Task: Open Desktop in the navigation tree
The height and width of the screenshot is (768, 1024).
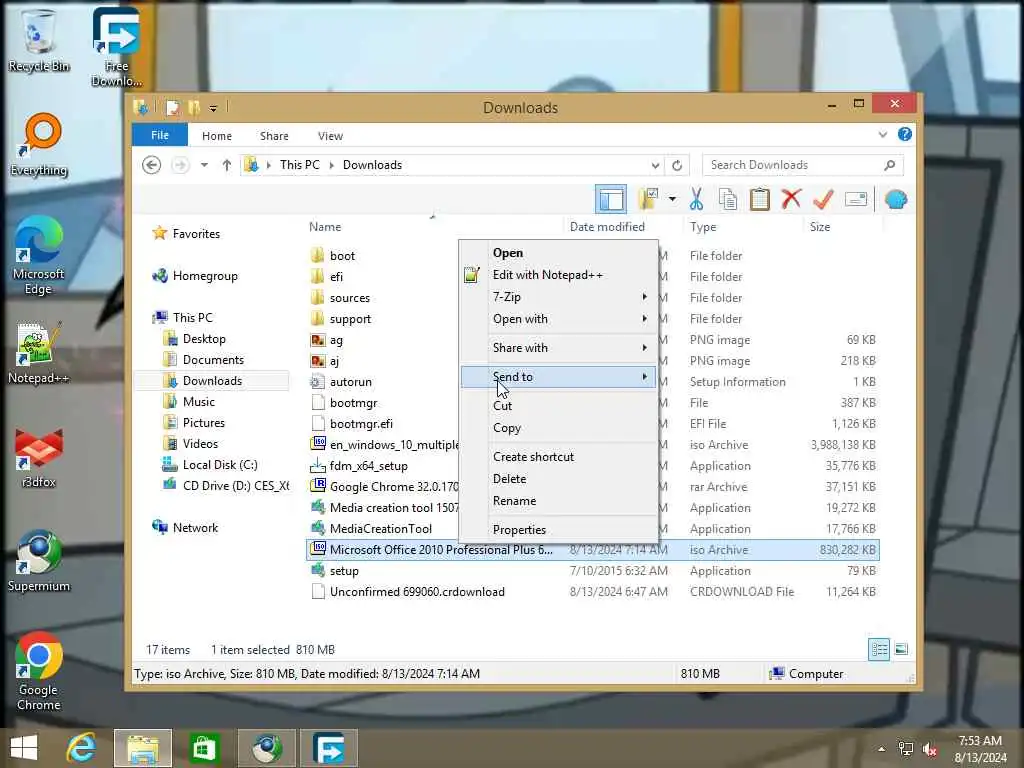Action: pos(204,339)
